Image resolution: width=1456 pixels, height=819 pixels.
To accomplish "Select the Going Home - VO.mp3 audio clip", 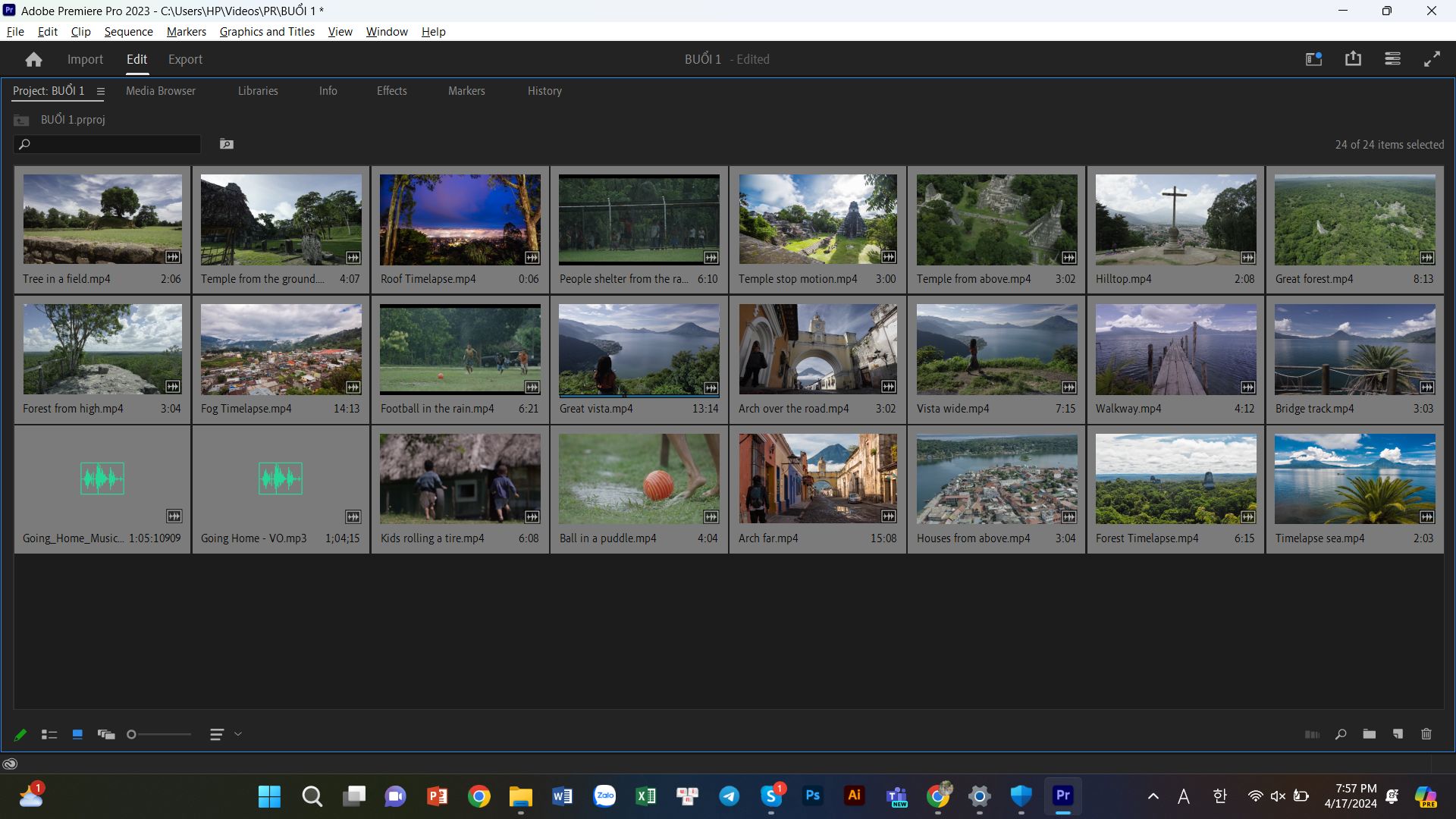I will coord(281,489).
